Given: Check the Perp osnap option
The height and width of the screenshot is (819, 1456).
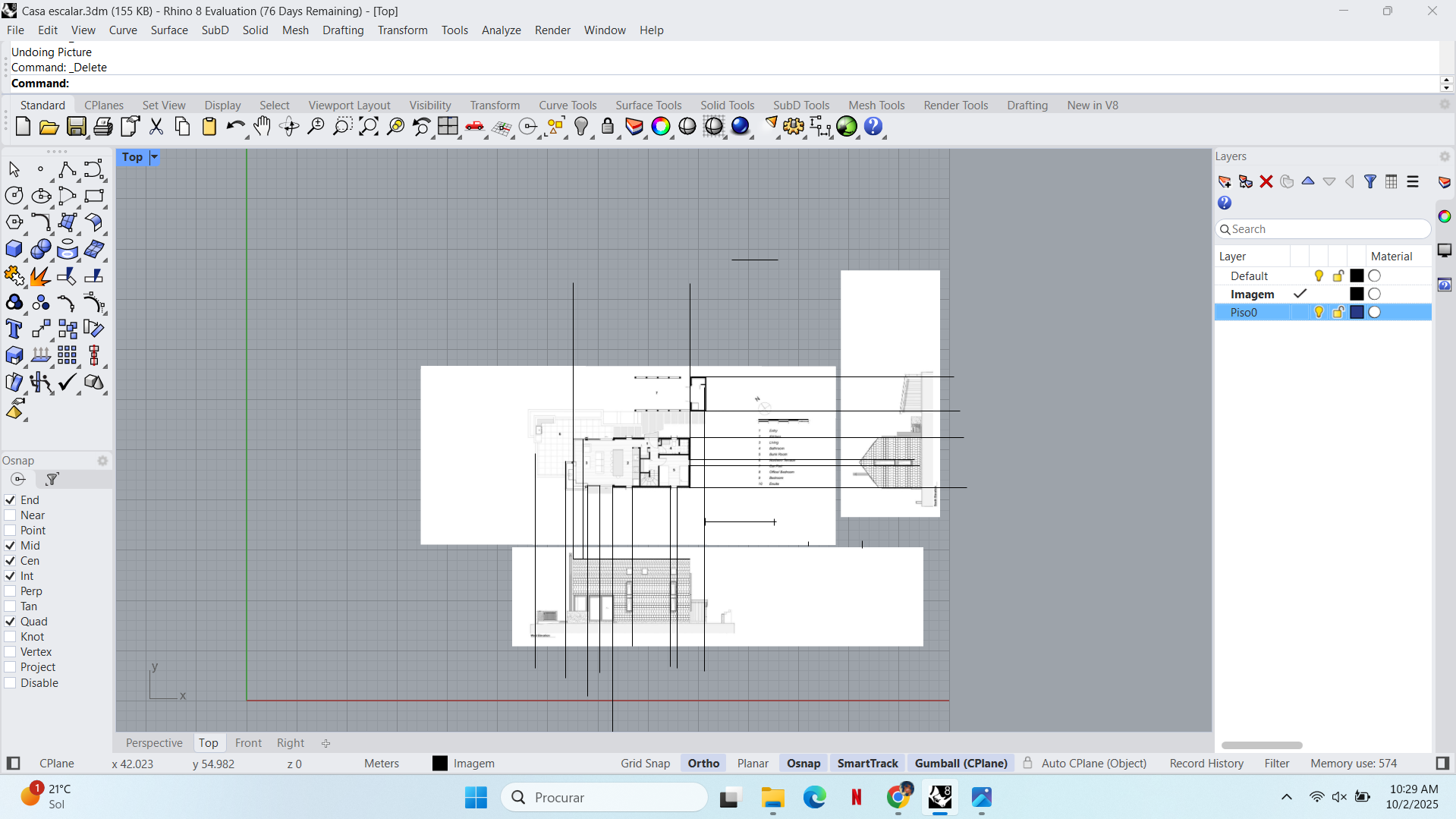Looking at the screenshot, I should [x=11, y=591].
